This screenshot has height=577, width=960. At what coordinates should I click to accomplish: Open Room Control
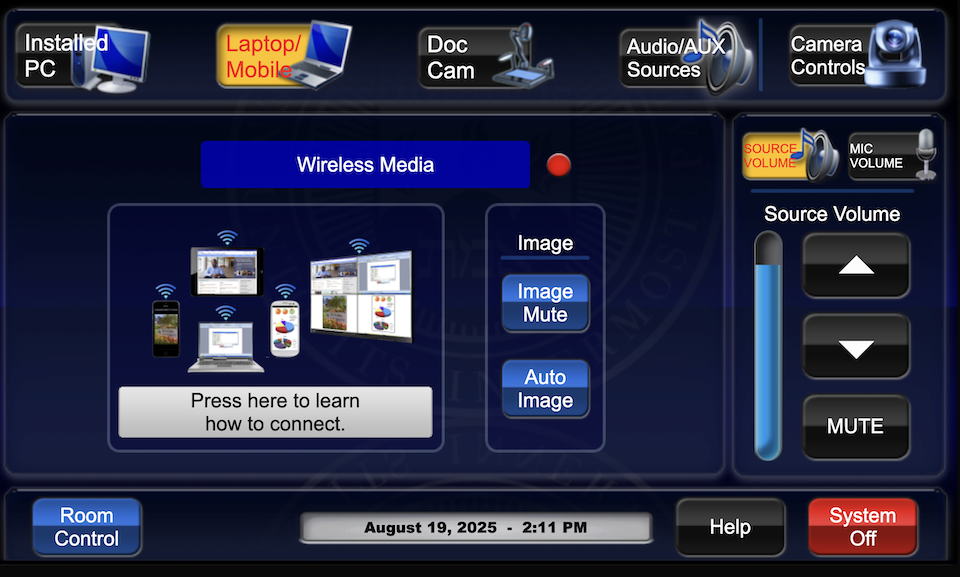pos(87,527)
